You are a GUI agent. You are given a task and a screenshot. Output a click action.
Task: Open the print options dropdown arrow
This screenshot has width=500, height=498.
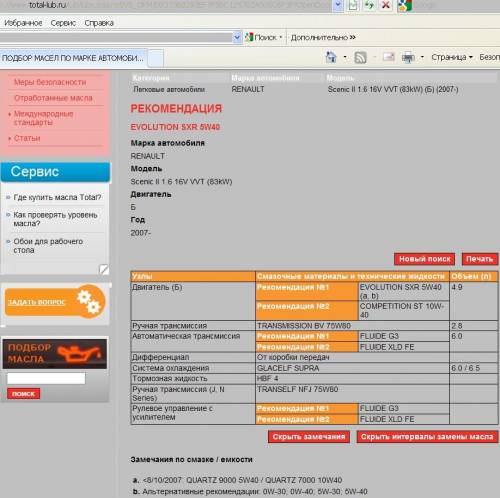[422, 57]
